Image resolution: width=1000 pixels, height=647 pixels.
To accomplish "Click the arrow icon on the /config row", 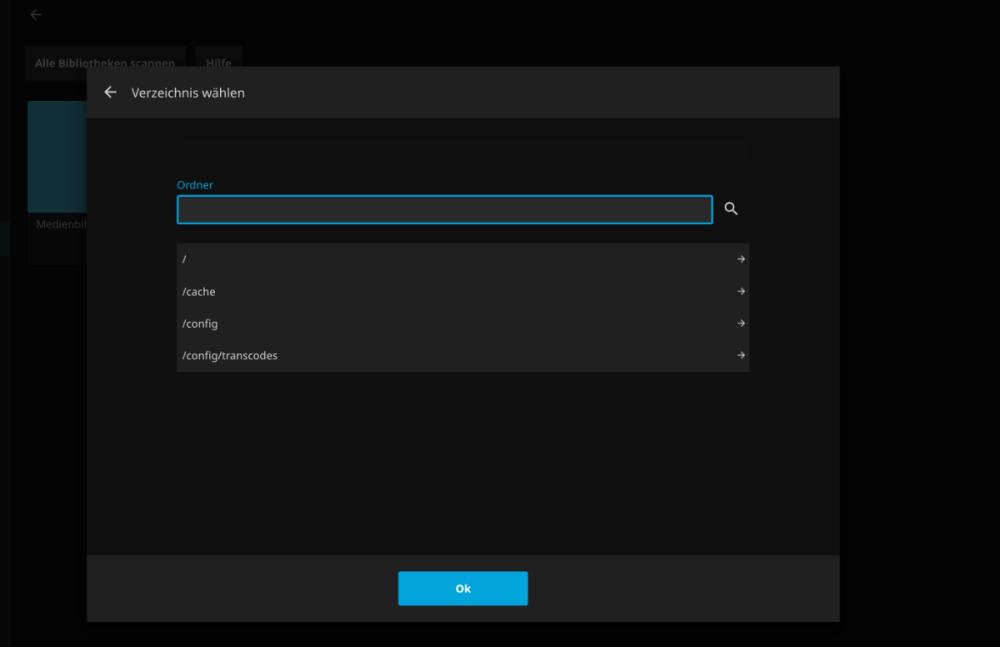I will click(x=741, y=324).
